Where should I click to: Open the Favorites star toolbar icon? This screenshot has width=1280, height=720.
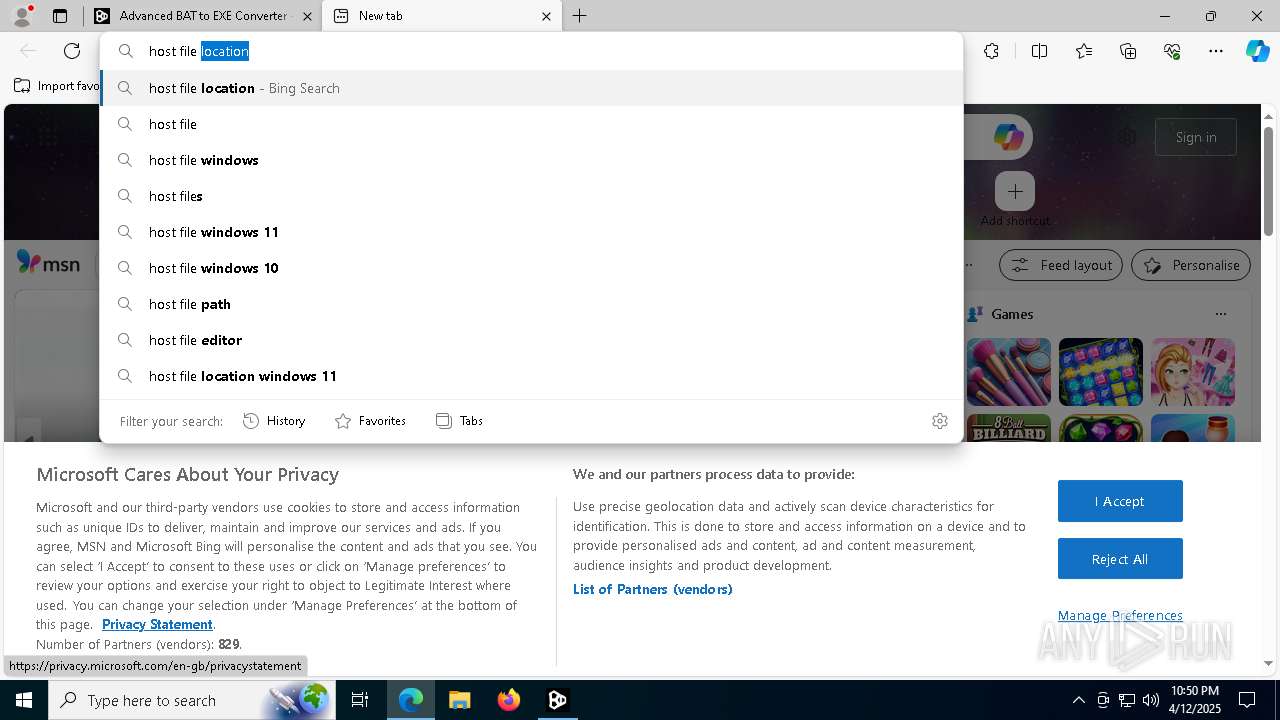pos(1084,51)
